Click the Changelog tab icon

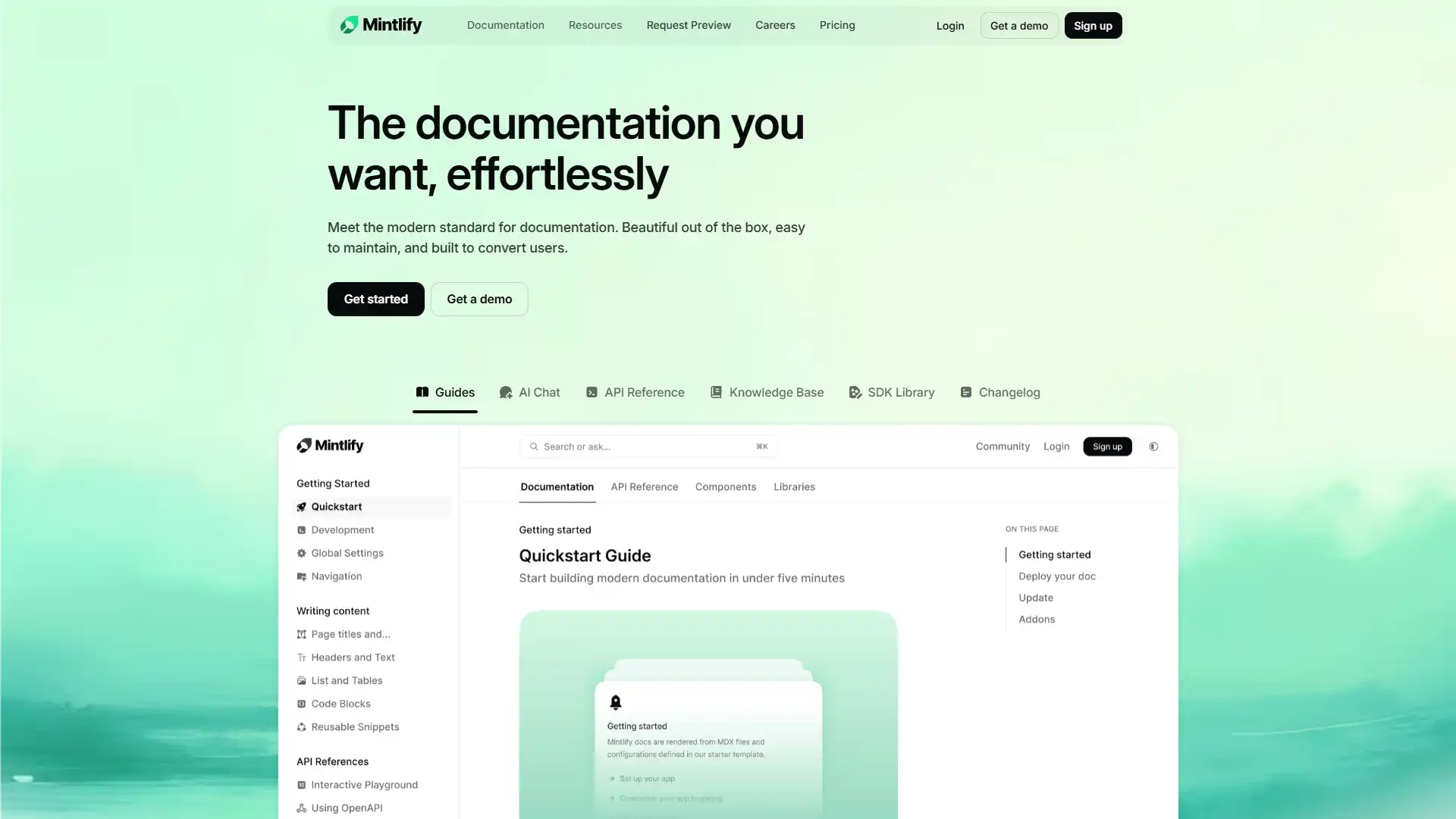965,391
